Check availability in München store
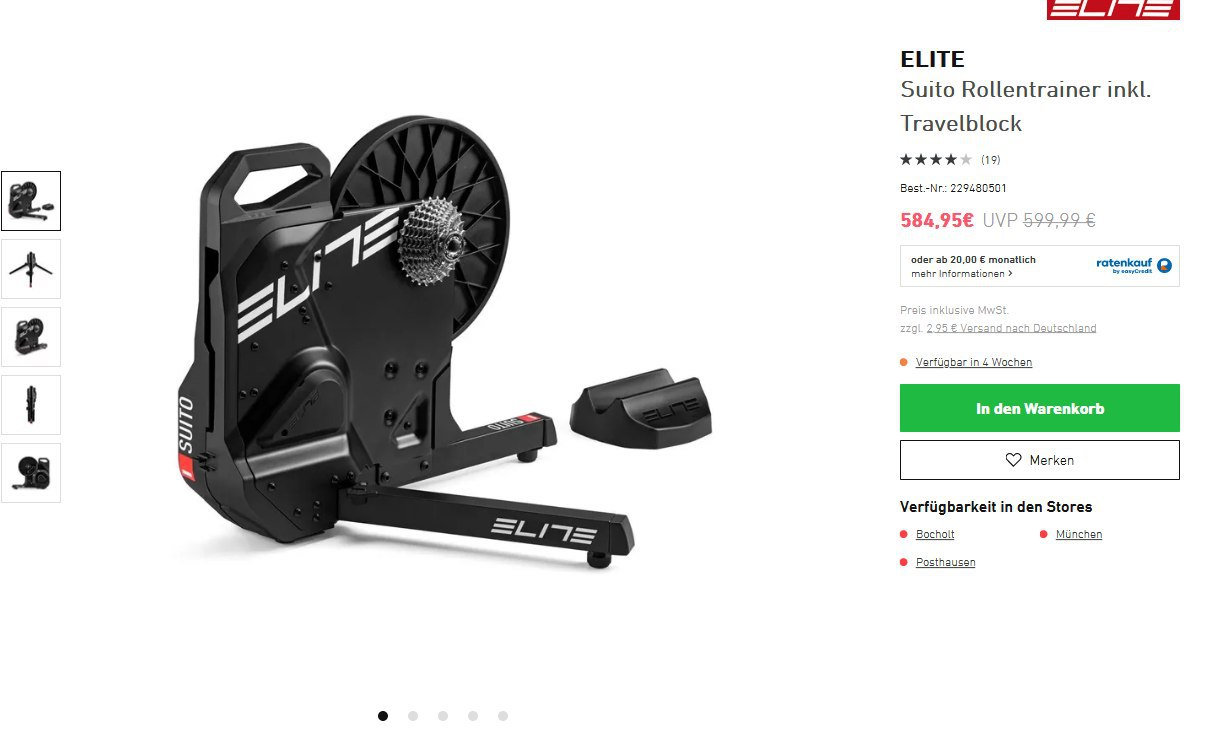This screenshot has height=736, width=1228. tap(1079, 534)
